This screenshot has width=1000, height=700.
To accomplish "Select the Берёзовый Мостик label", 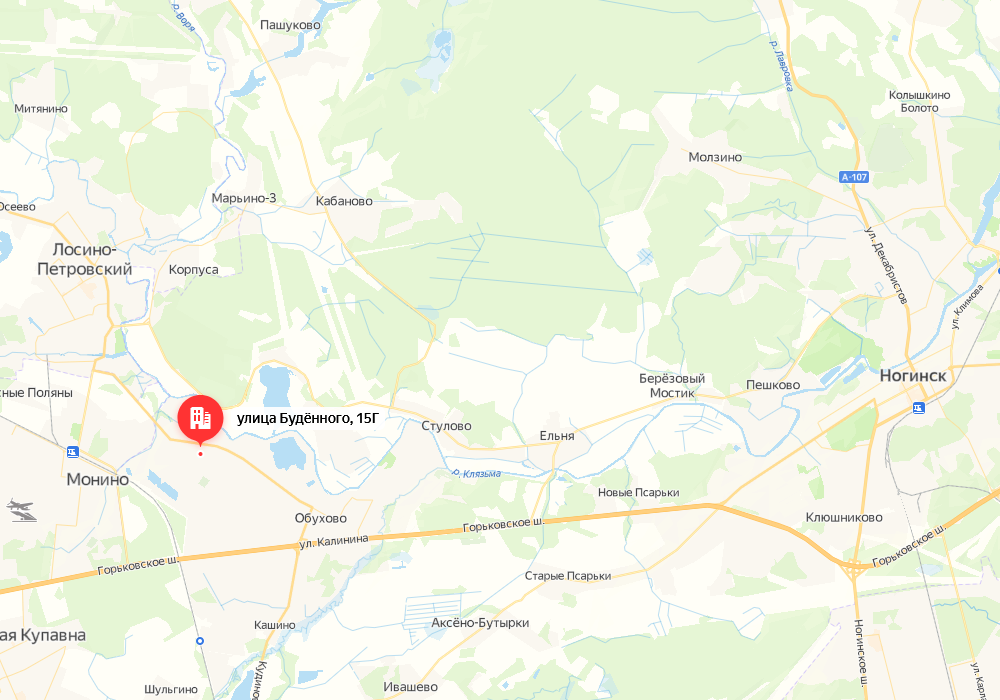I will pos(672,386).
